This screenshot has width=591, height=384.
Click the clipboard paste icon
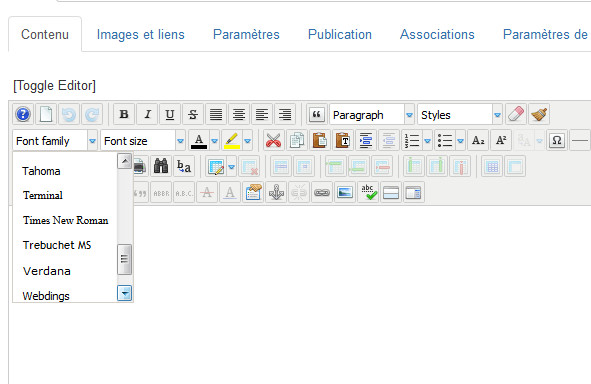point(320,141)
